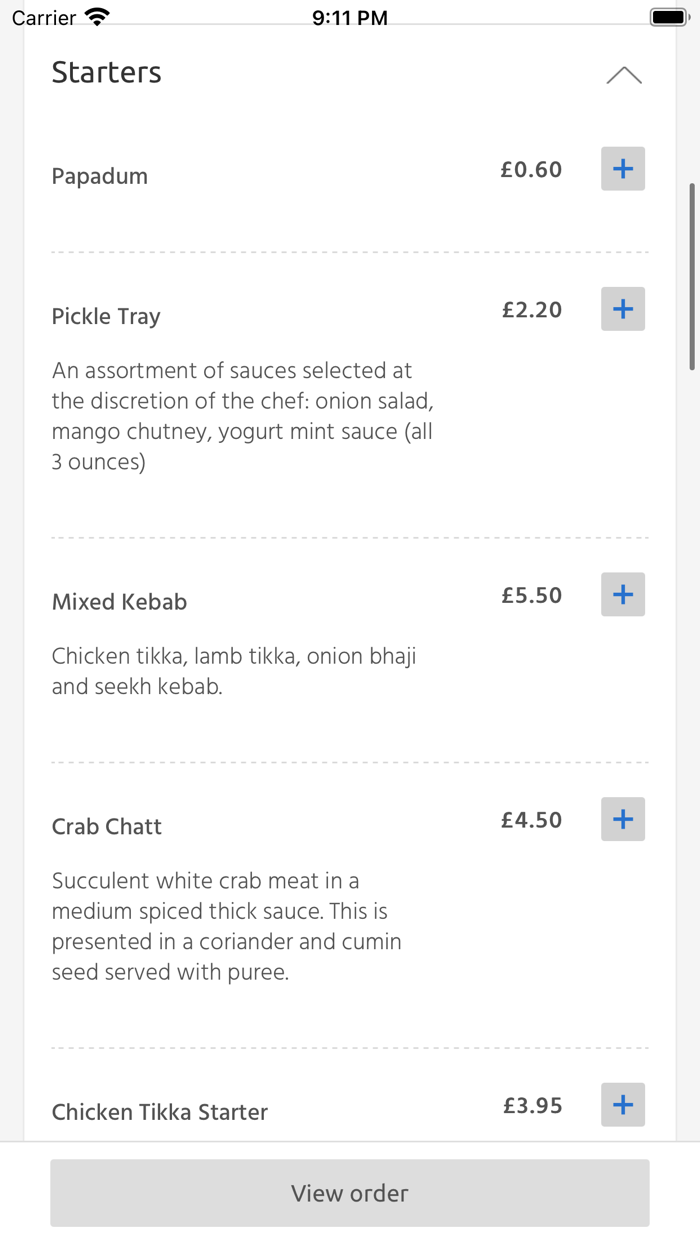The image size is (700, 1244).
Task: Add Papadum using its plus icon
Action: coord(622,169)
